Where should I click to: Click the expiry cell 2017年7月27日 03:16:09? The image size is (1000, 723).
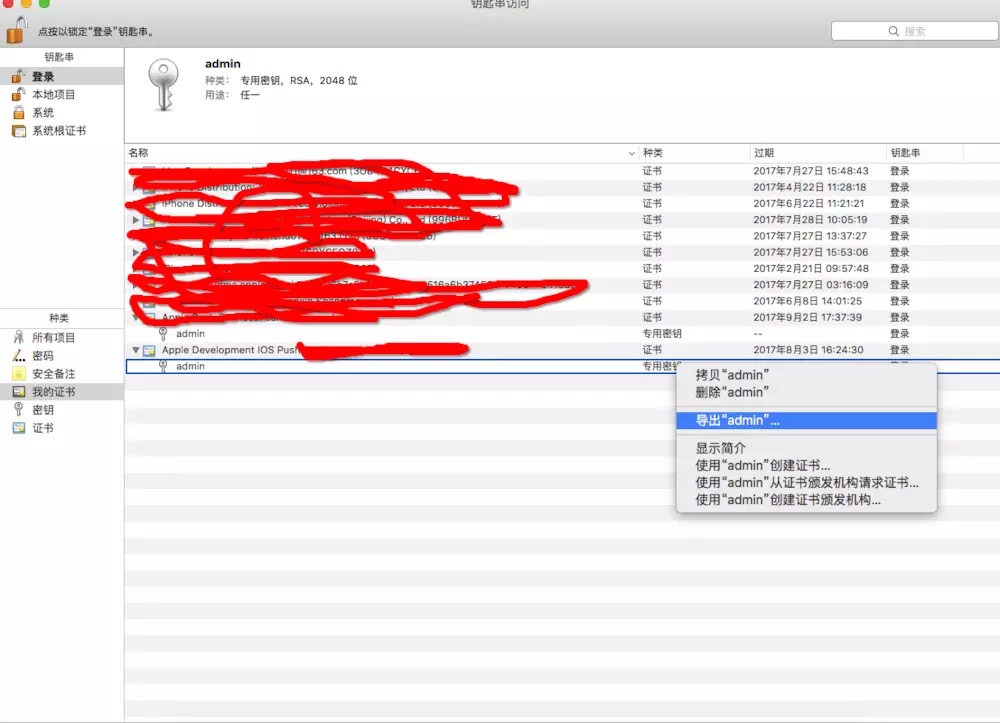811,285
